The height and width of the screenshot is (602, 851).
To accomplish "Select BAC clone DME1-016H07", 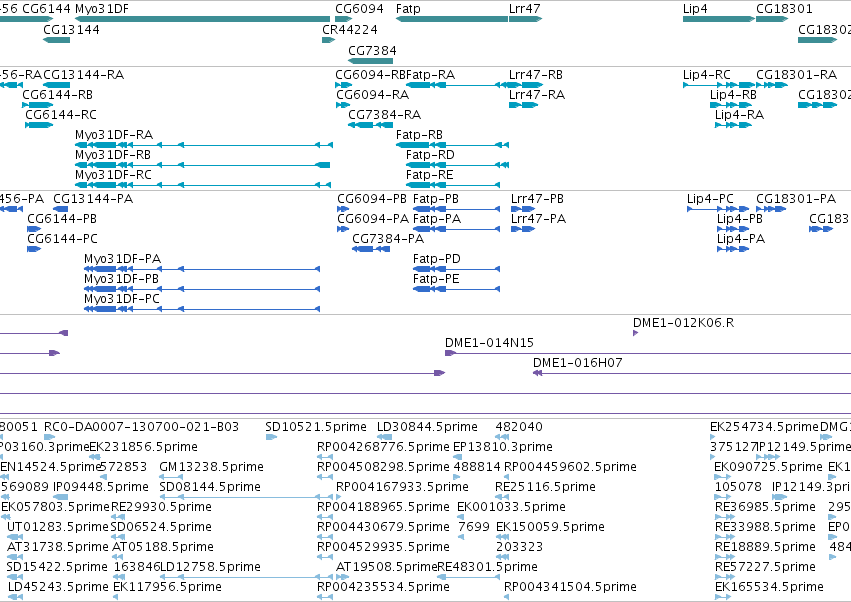I will (692, 373).
